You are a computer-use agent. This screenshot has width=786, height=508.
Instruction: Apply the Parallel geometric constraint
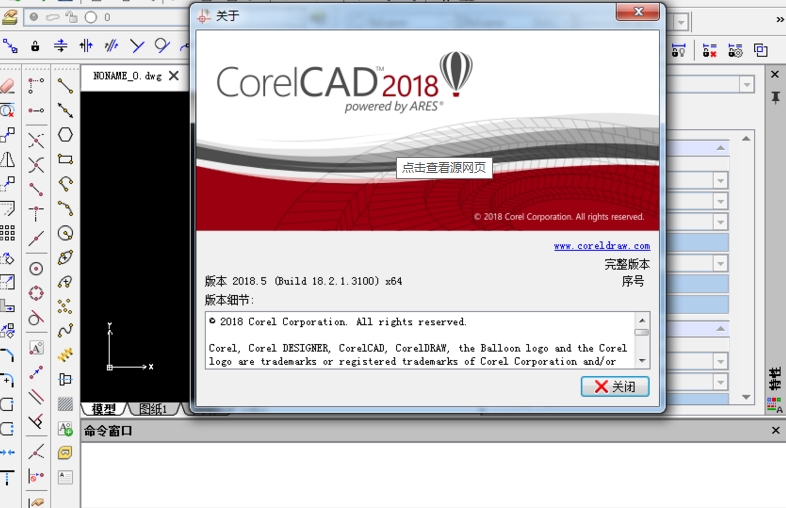pos(111,46)
